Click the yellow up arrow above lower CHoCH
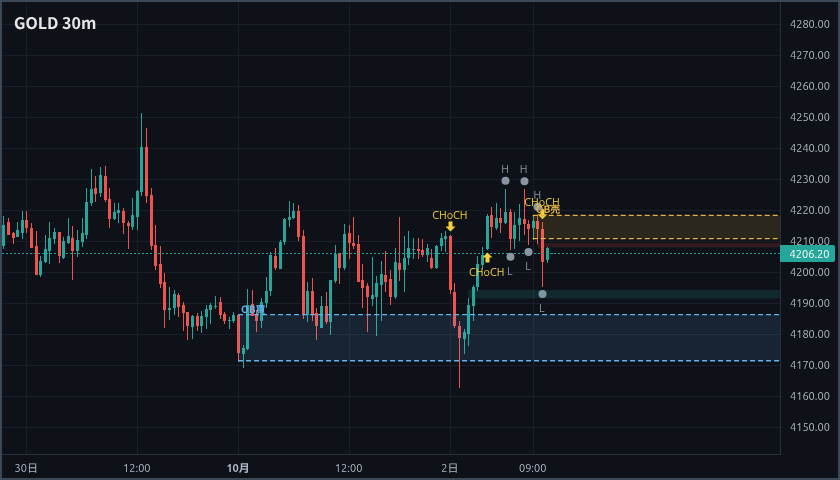The width and height of the screenshot is (840, 480). (487, 258)
